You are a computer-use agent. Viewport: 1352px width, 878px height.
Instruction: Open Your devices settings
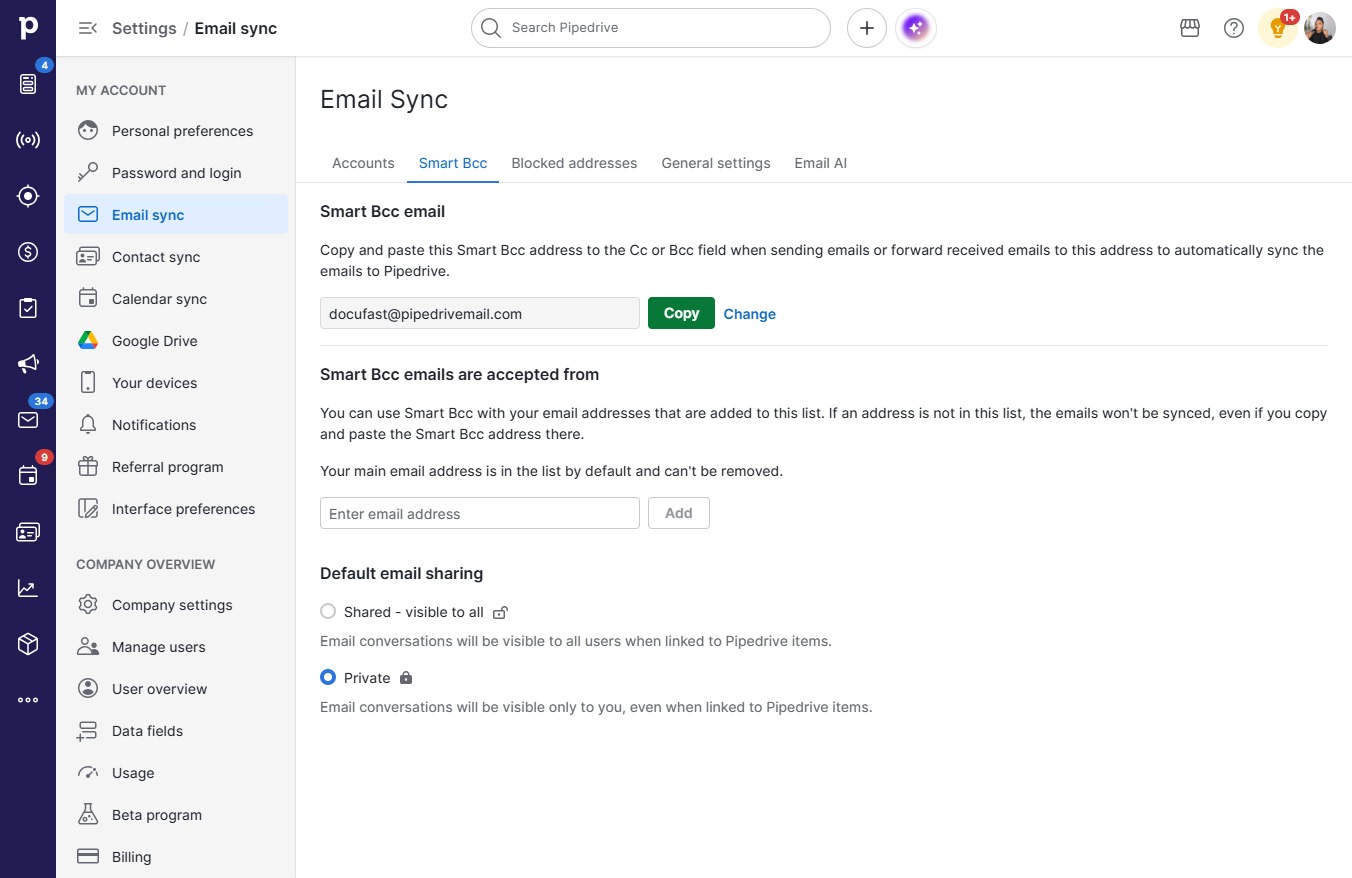(176, 383)
